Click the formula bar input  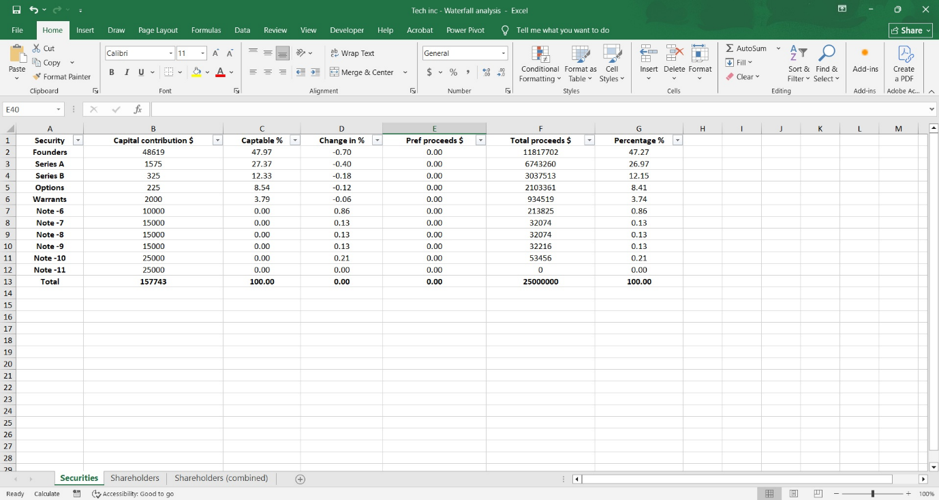[539, 110]
